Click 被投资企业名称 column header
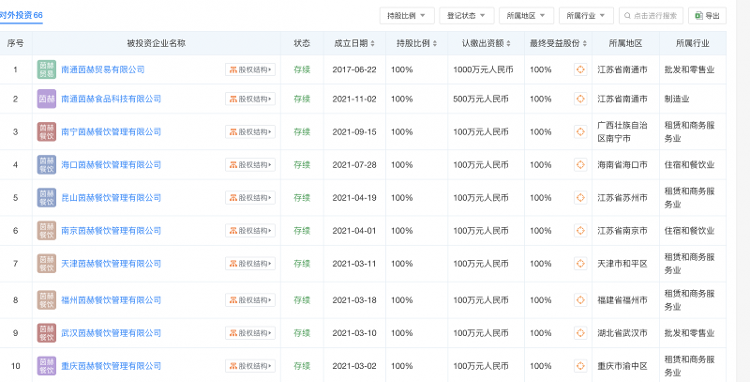750x382 pixels. [x=156, y=44]
